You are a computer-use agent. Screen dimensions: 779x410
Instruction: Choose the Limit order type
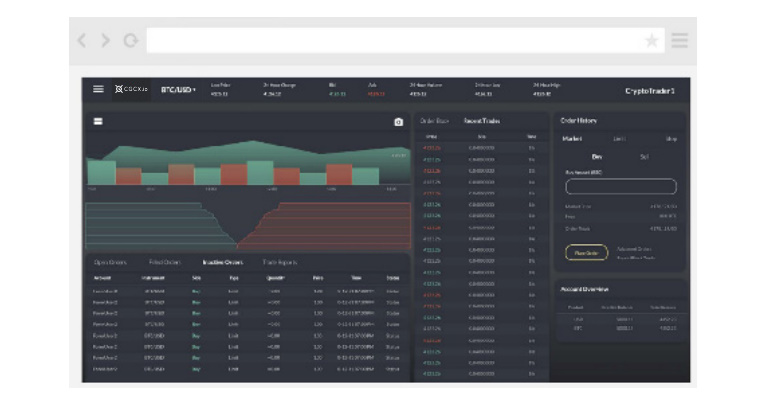coord(619,139)
